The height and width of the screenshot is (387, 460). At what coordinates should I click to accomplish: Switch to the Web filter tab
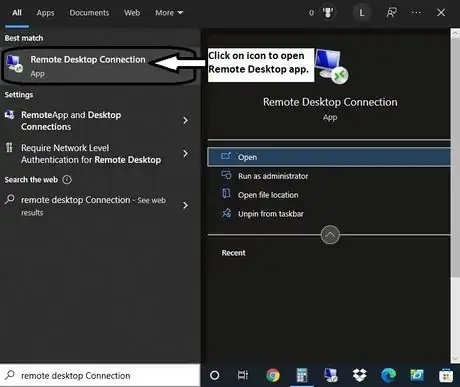[x=132, y=13]
